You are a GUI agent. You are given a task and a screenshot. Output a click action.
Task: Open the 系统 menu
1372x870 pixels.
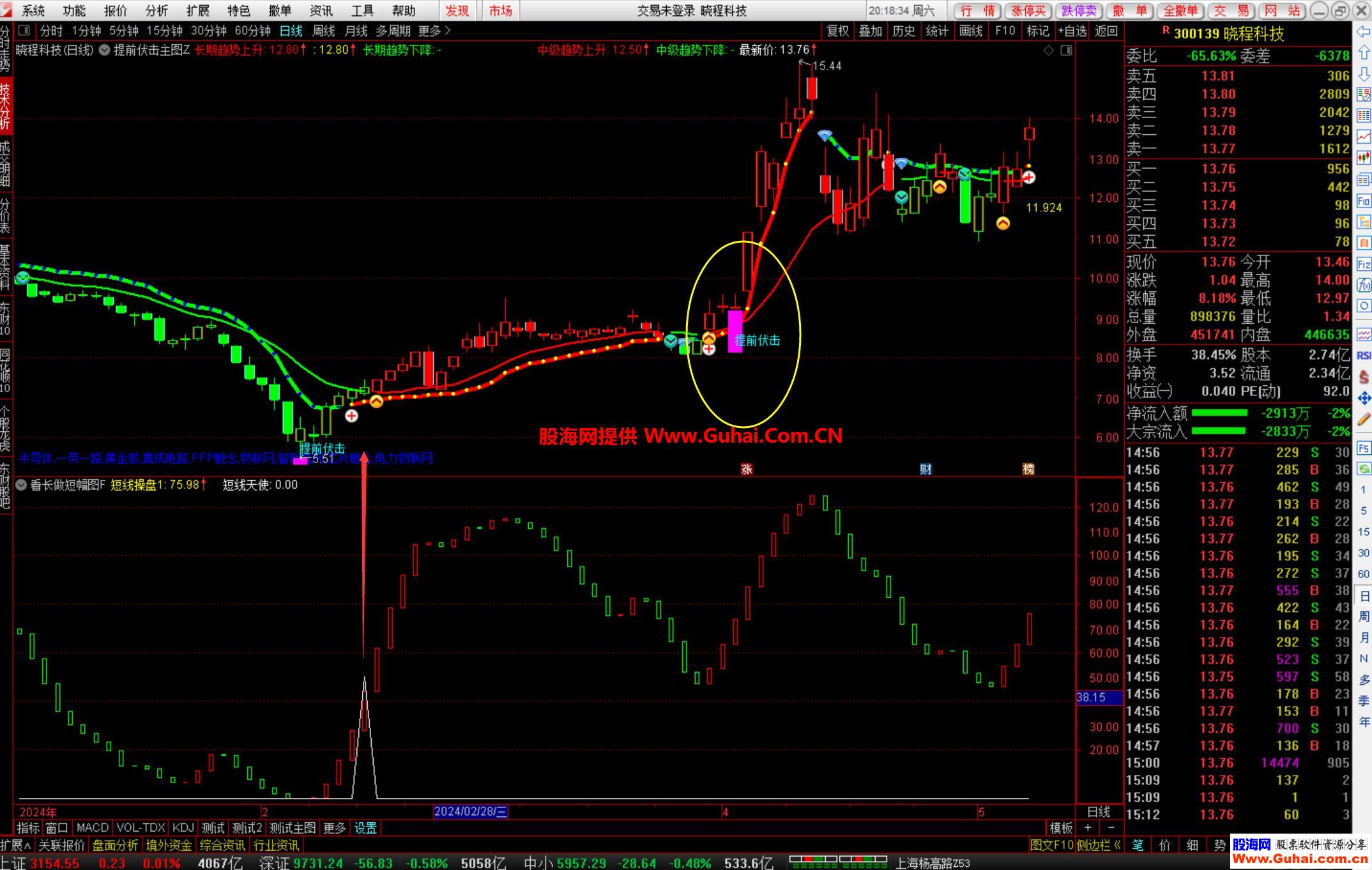tap(33, 10)
